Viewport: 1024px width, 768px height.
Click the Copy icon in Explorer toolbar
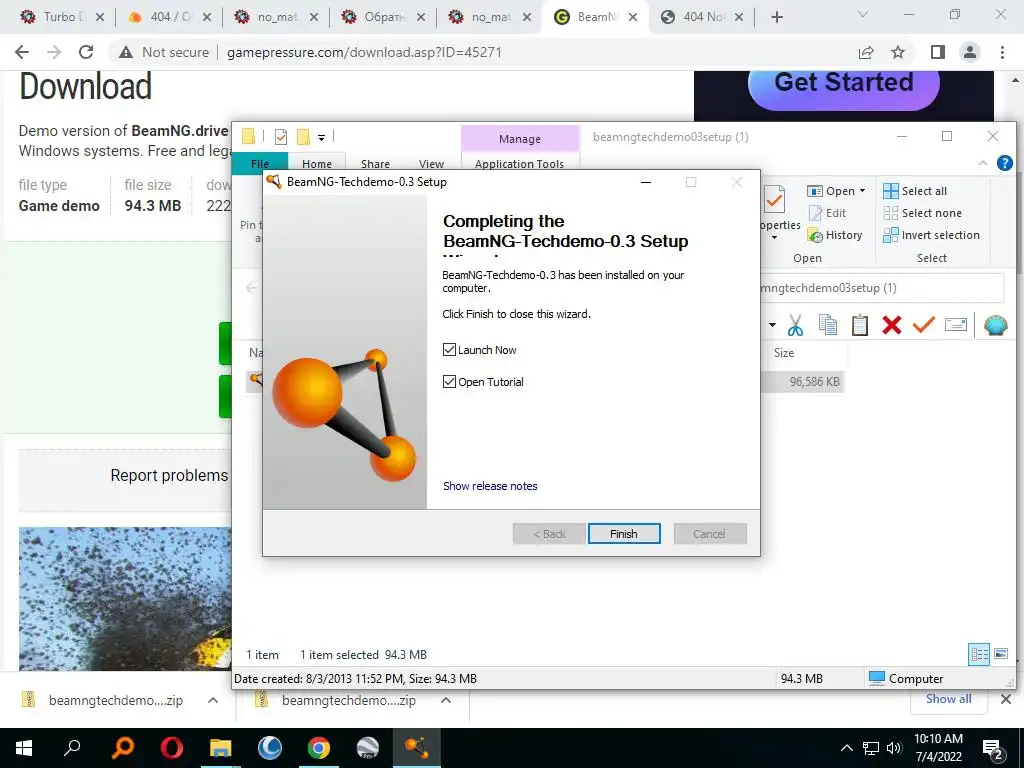(827, 325)
